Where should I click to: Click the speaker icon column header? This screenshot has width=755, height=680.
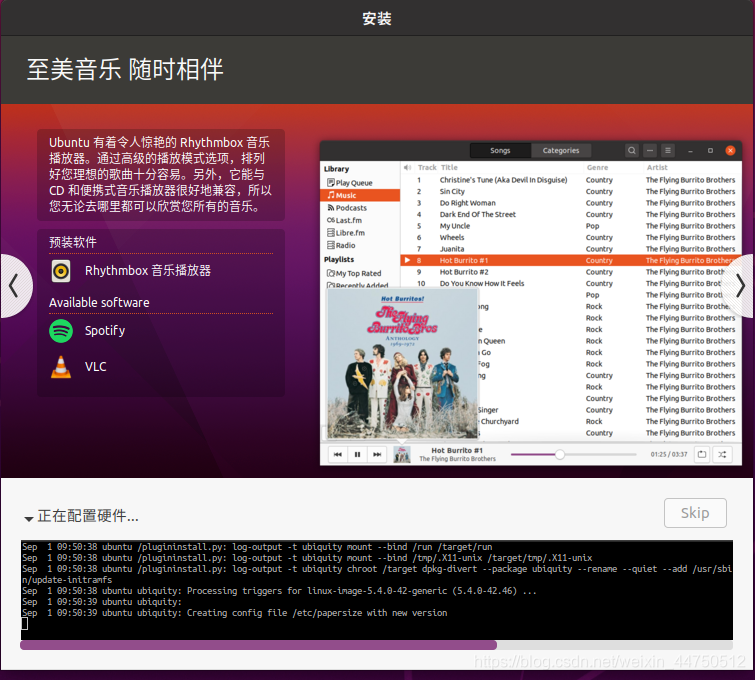[x=407, y=168]
